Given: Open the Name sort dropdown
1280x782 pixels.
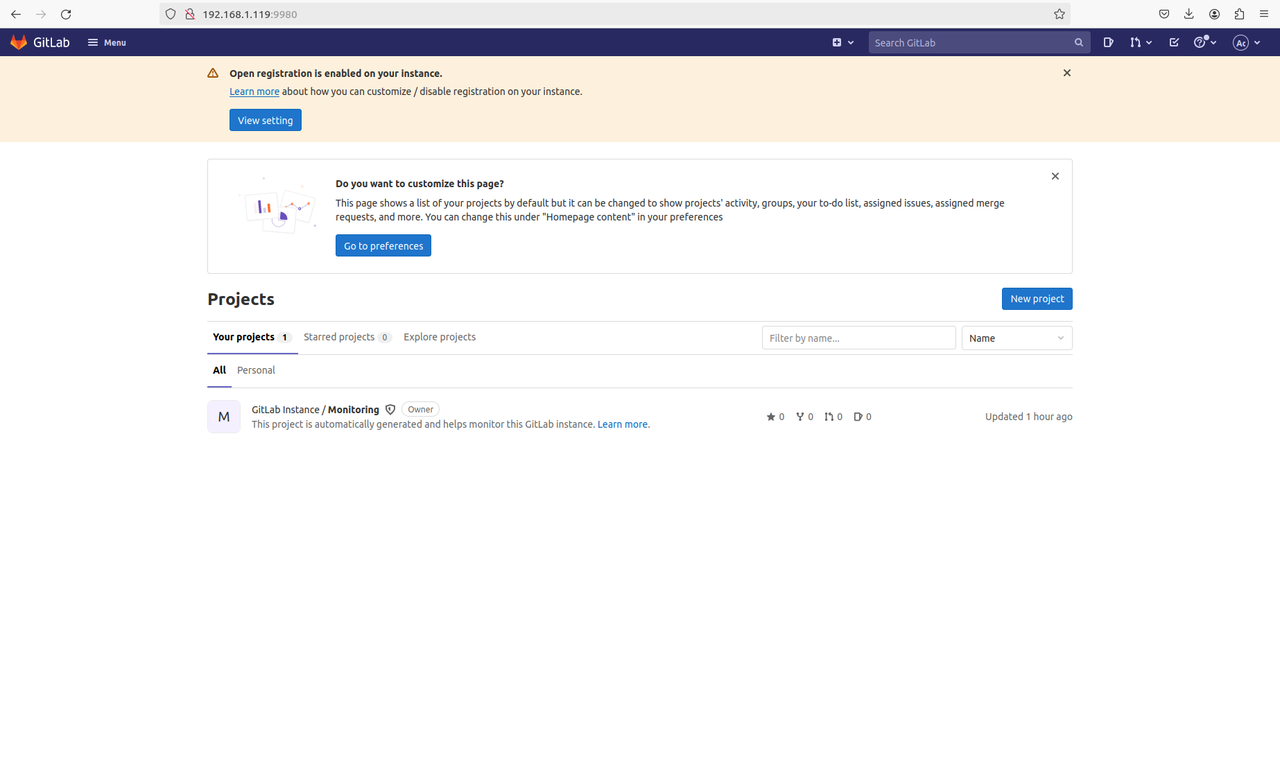Looking at the screenshot, I should 1016,337.
